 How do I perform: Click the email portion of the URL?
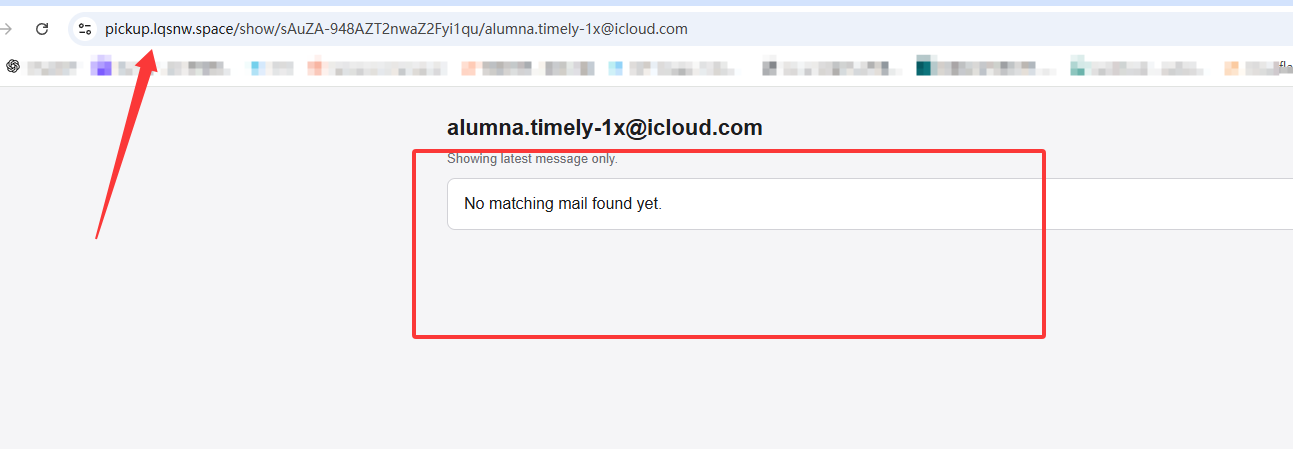click(x=586, y=29)
